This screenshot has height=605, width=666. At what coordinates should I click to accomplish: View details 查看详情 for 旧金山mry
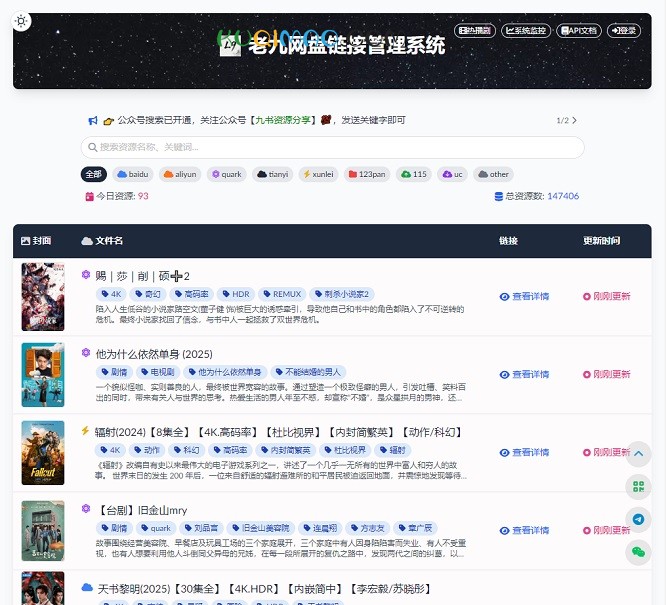(524, 531)
